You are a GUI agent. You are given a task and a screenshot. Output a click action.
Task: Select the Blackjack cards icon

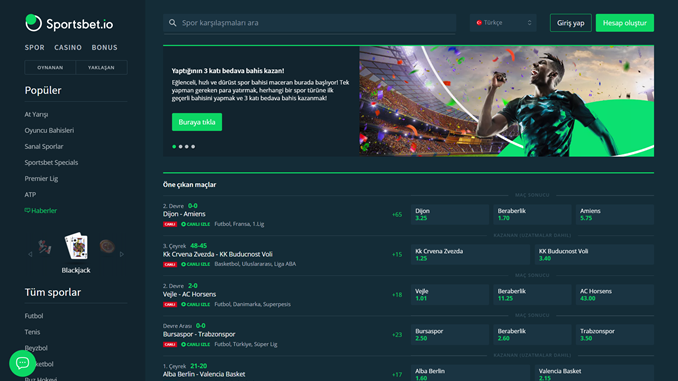[x=76, y=246]
